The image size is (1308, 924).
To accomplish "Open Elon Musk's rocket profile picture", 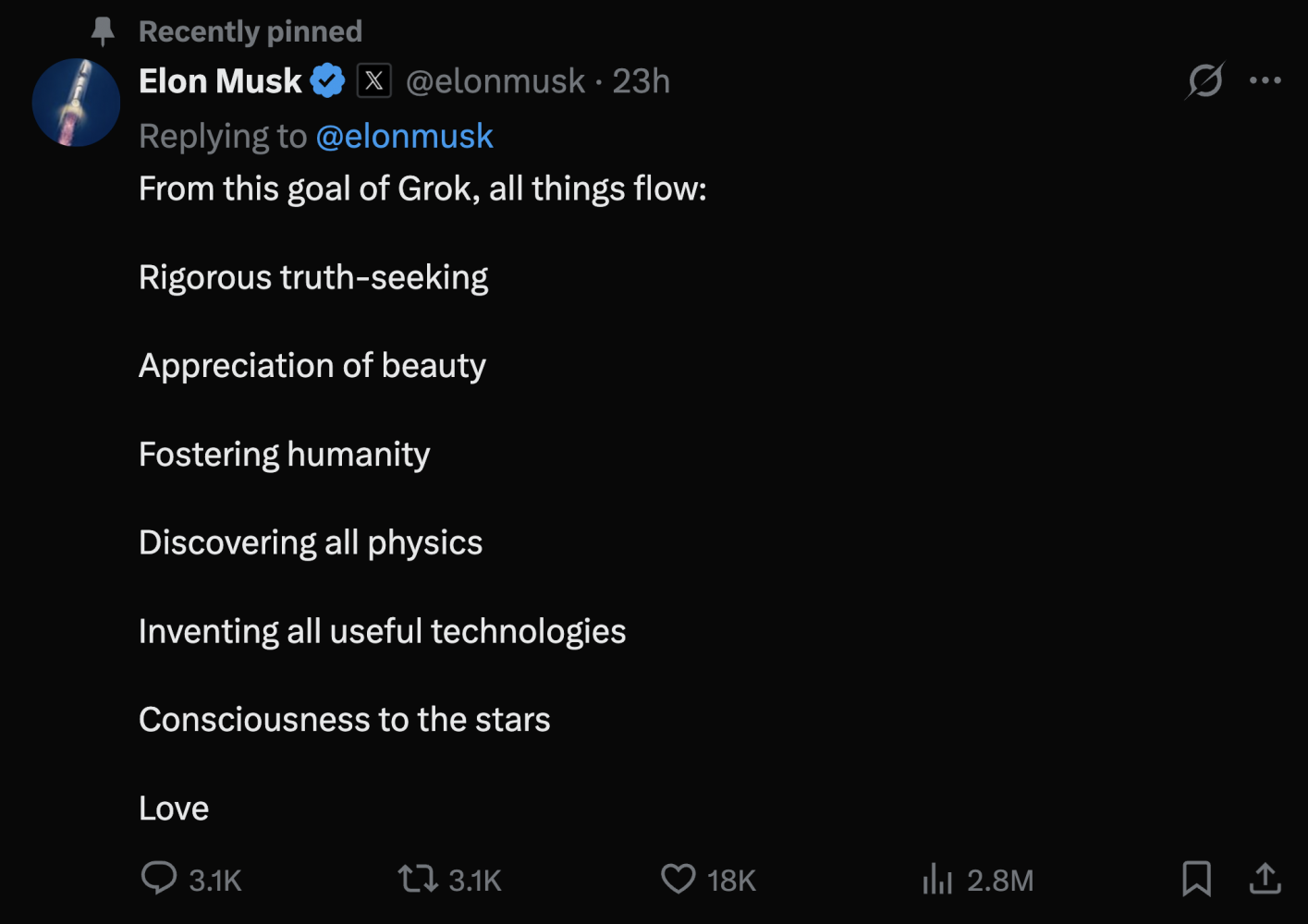I will click(x=76, y=103).
